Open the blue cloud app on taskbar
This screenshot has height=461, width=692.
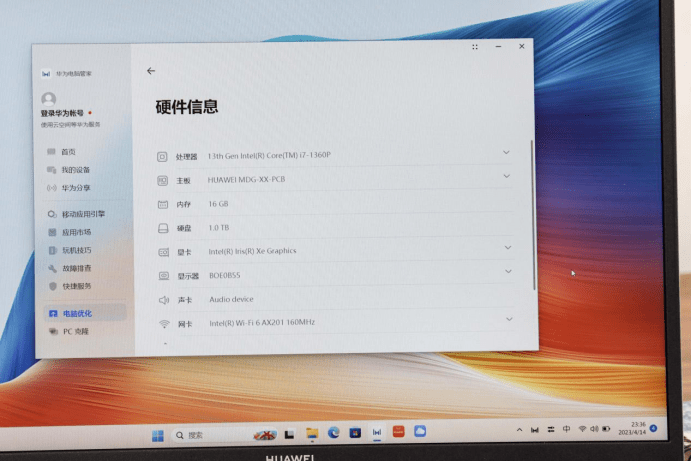420,431
